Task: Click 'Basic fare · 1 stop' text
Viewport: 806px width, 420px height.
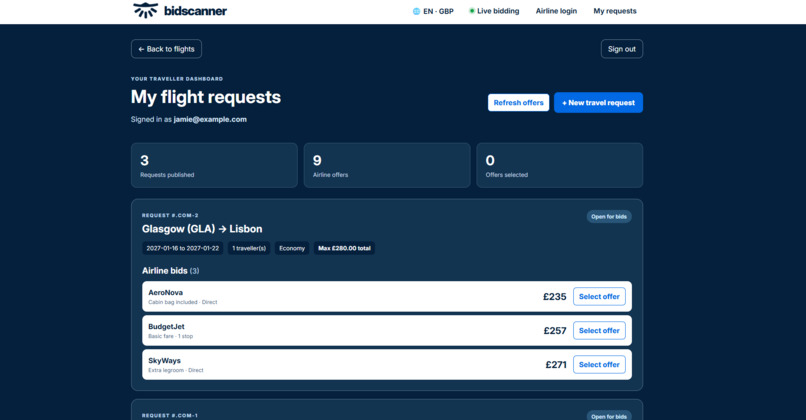Action: pyautogui.click(x=171, y=336)
